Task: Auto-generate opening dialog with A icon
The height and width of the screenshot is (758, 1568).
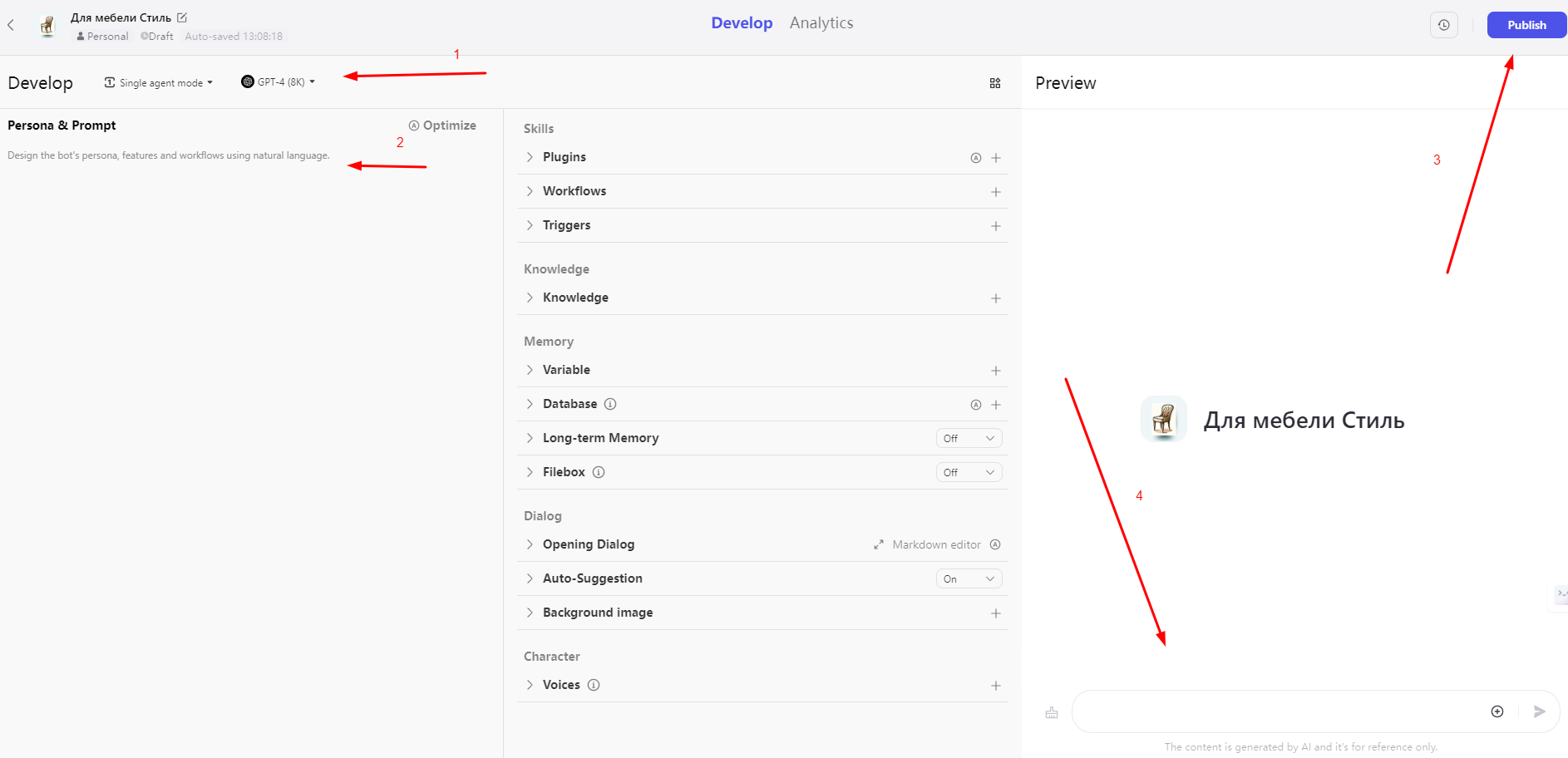Action: pos(995,544)
